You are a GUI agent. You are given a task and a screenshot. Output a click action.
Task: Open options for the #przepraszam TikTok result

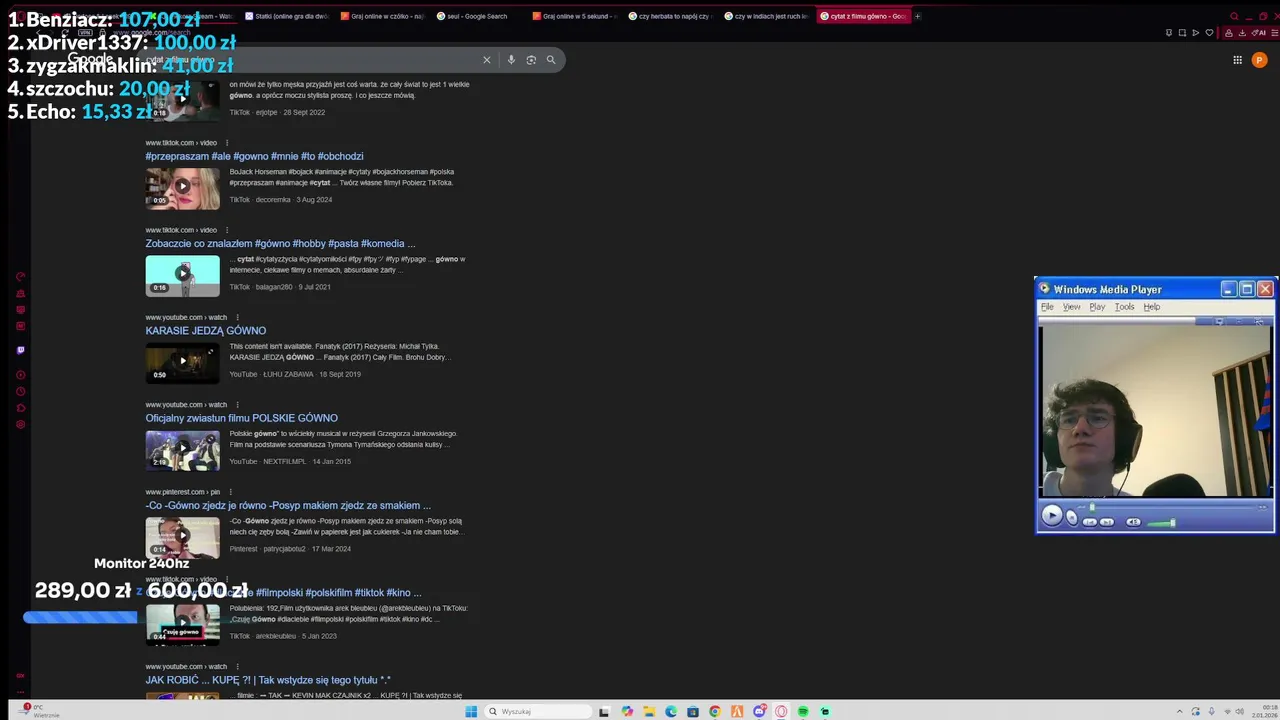click(227, 143)
